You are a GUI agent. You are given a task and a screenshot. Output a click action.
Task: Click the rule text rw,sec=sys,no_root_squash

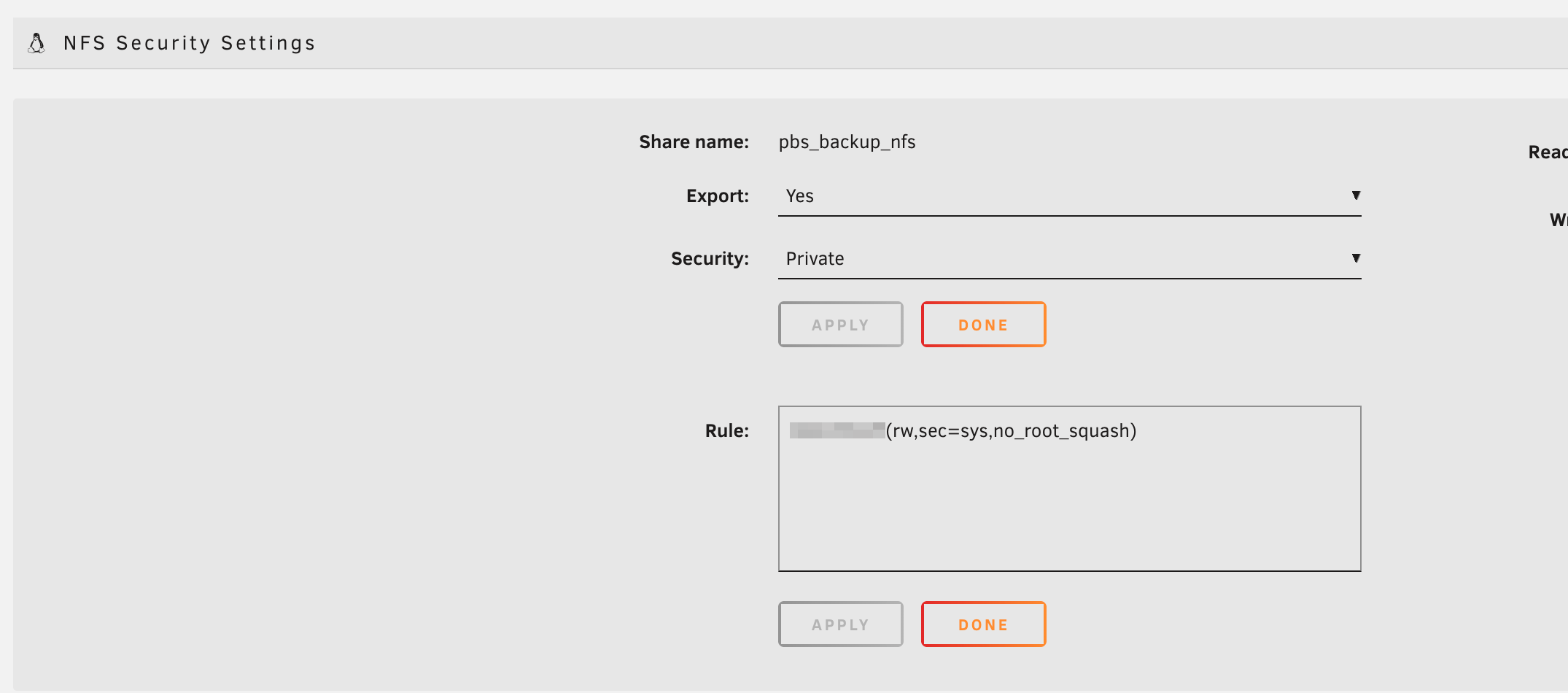1012,430
